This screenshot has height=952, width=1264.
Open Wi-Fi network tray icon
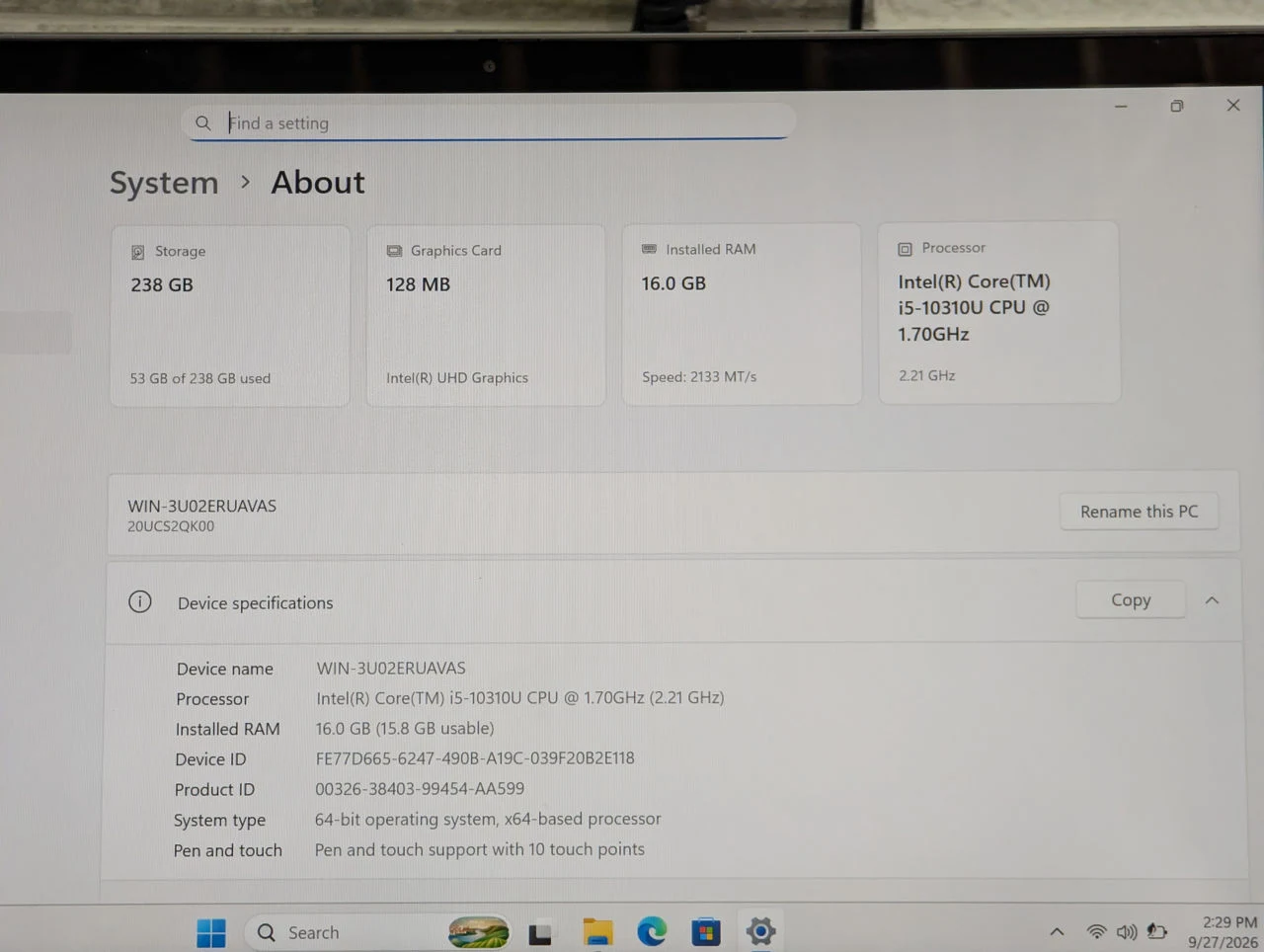tap(1096, 931)
